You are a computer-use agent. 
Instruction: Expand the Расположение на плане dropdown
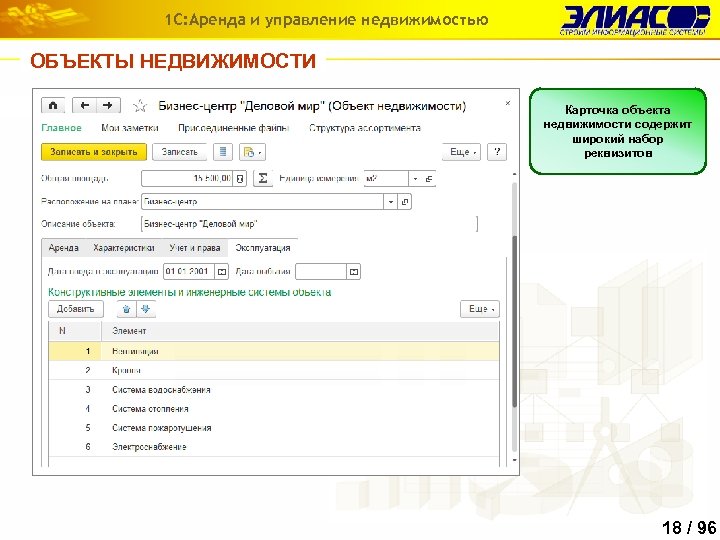click(x=390, y=202)
